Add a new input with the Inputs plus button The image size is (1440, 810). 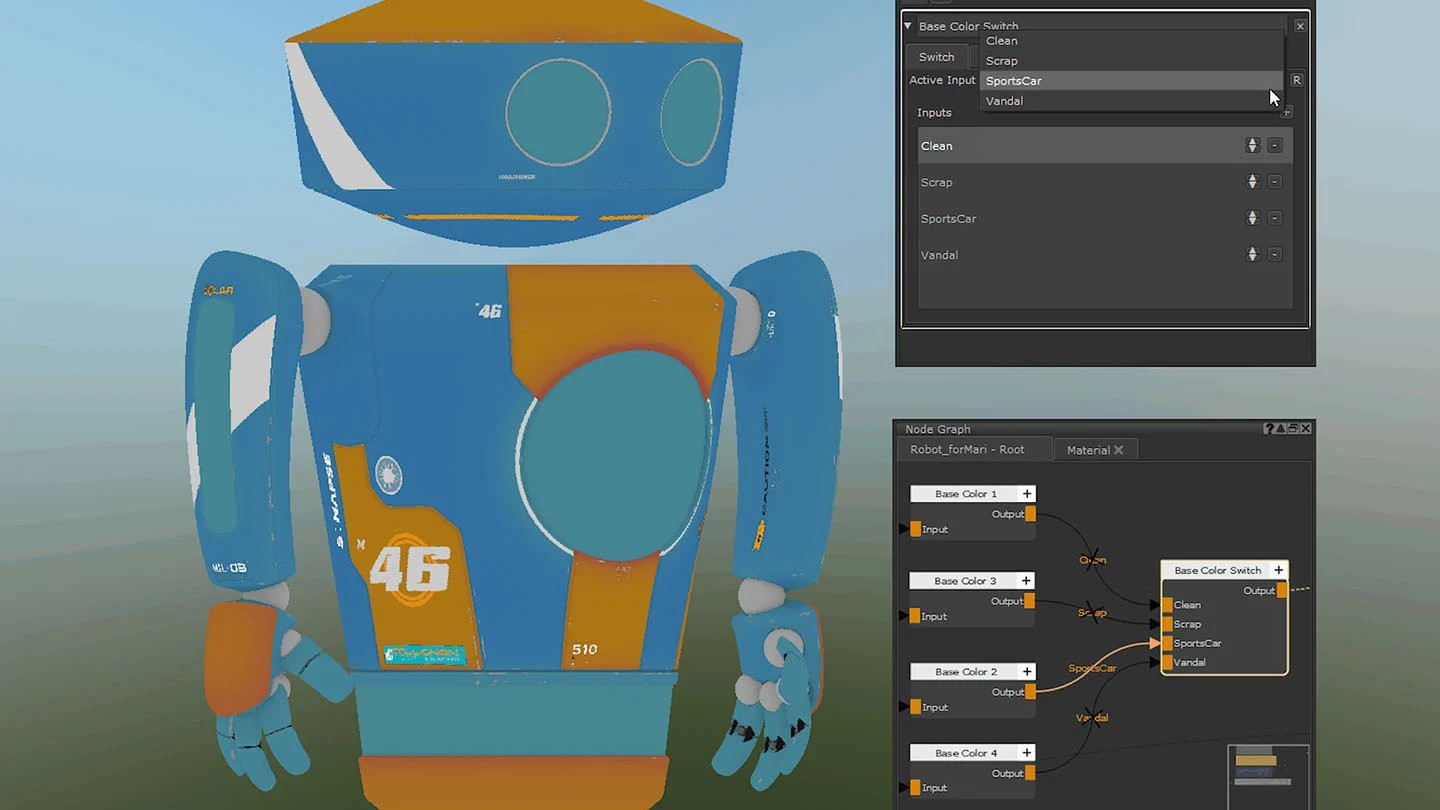(x=1287, y=113)
